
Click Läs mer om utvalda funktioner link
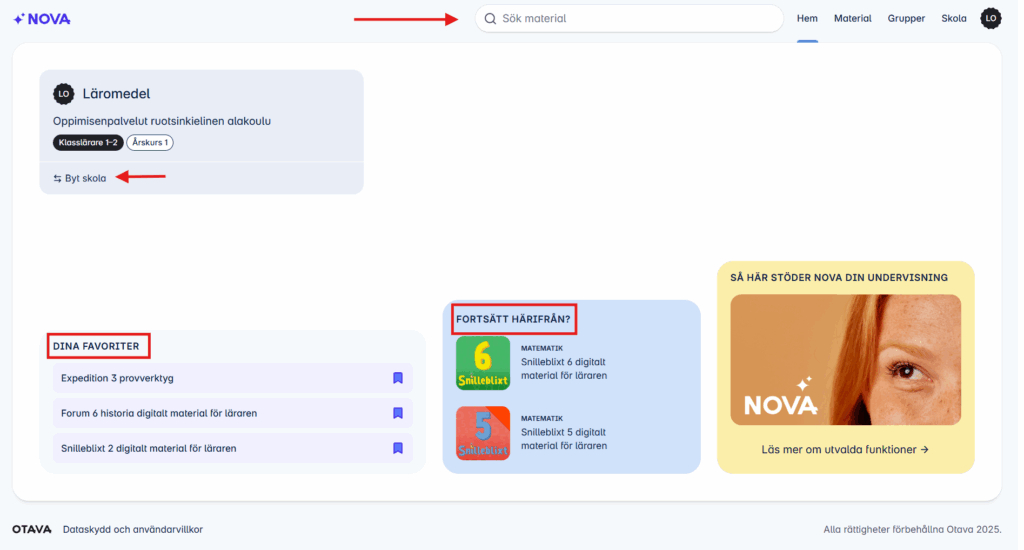pos(845,449)
